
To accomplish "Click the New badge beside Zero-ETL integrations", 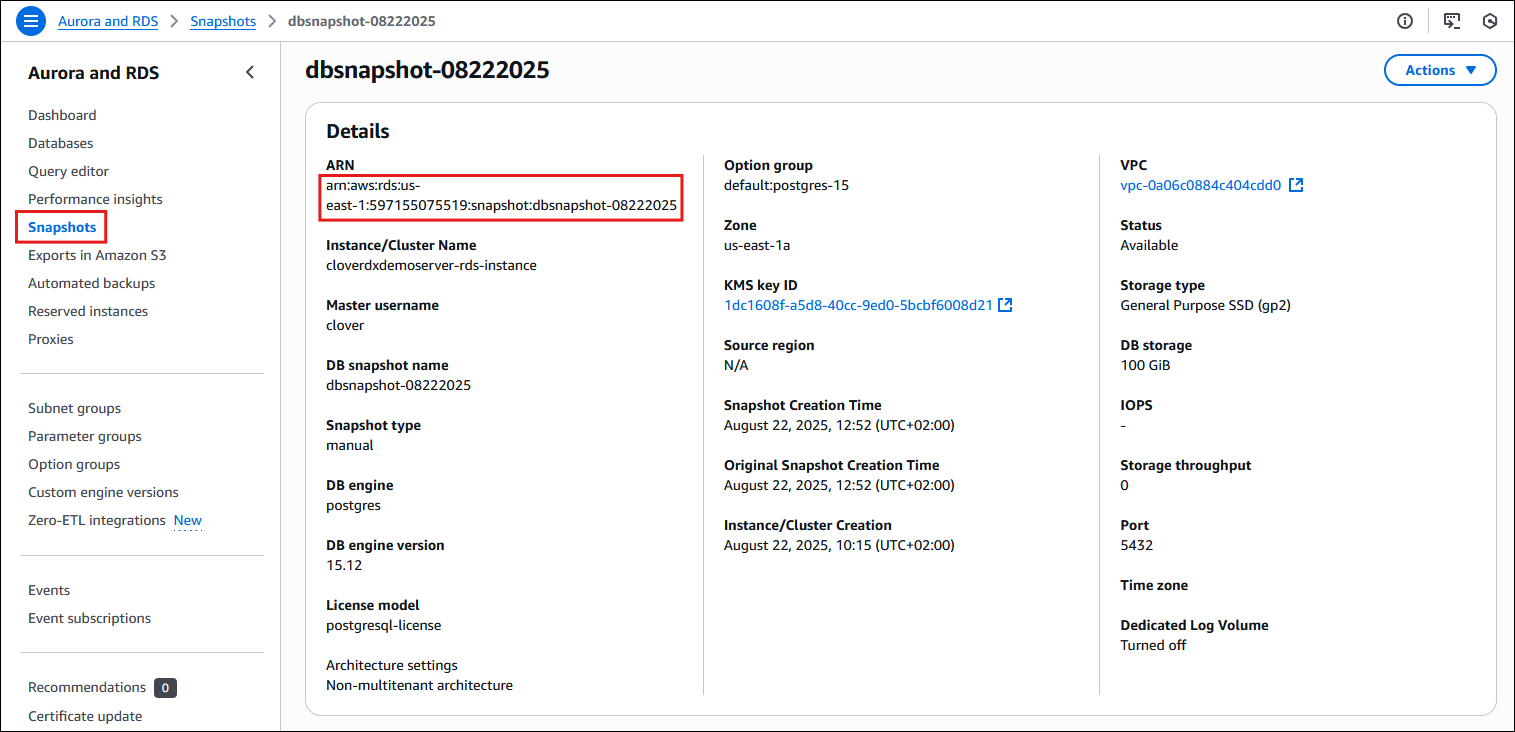I will pos(187,520).
